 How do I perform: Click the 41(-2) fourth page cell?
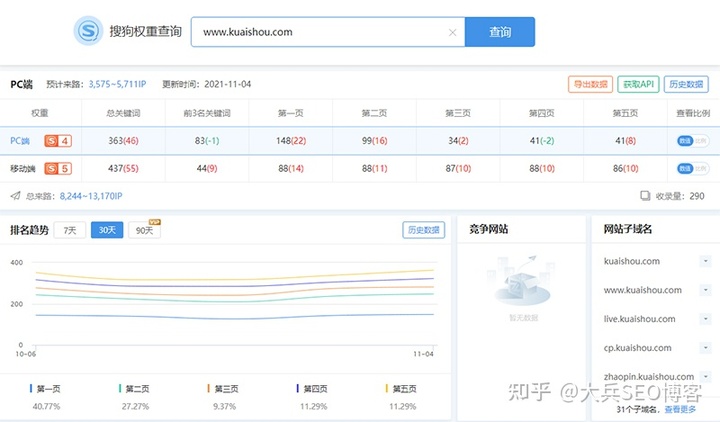(x=542, y=141)
